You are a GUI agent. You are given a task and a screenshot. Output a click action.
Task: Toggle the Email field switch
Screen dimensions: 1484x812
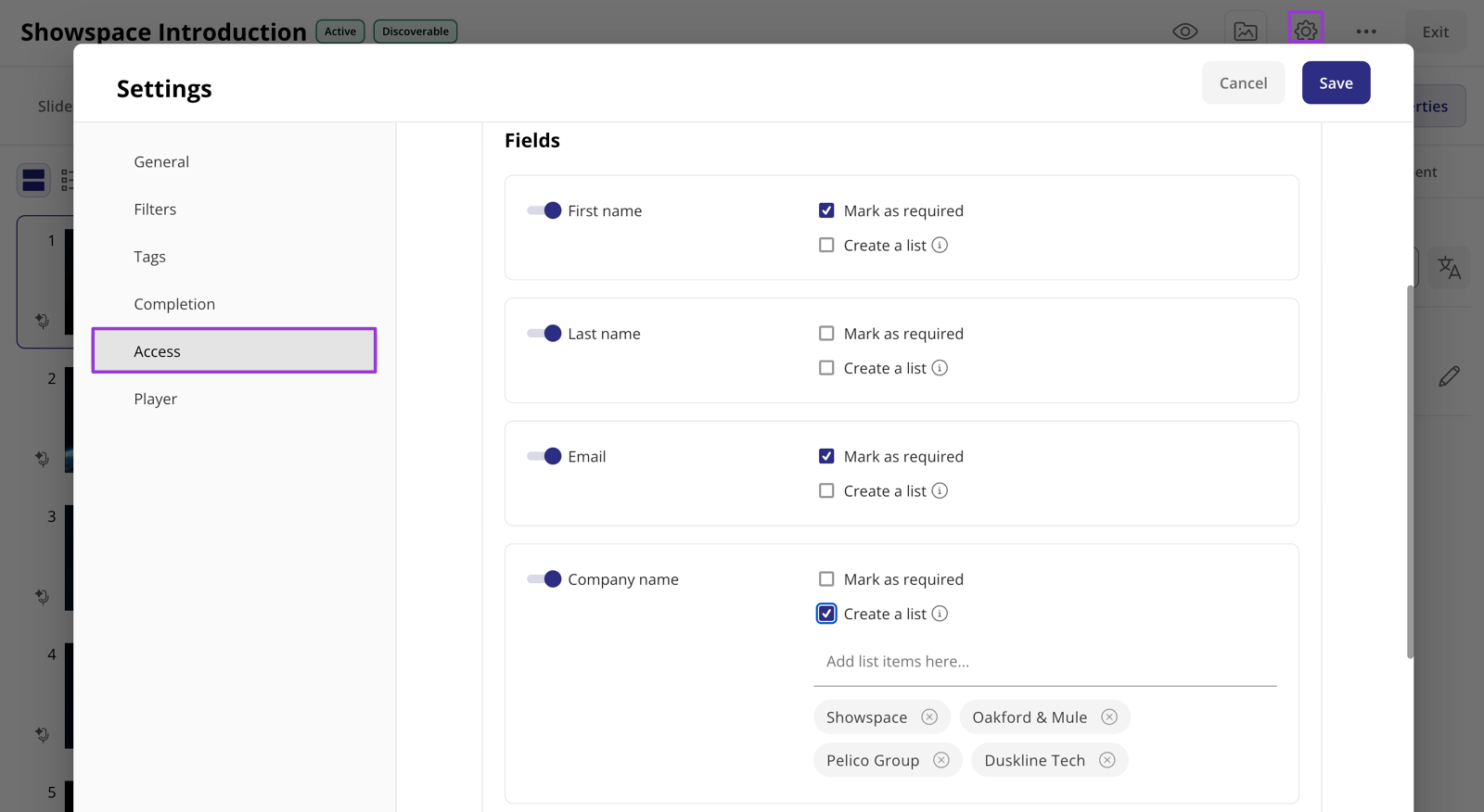click(544, 456)
